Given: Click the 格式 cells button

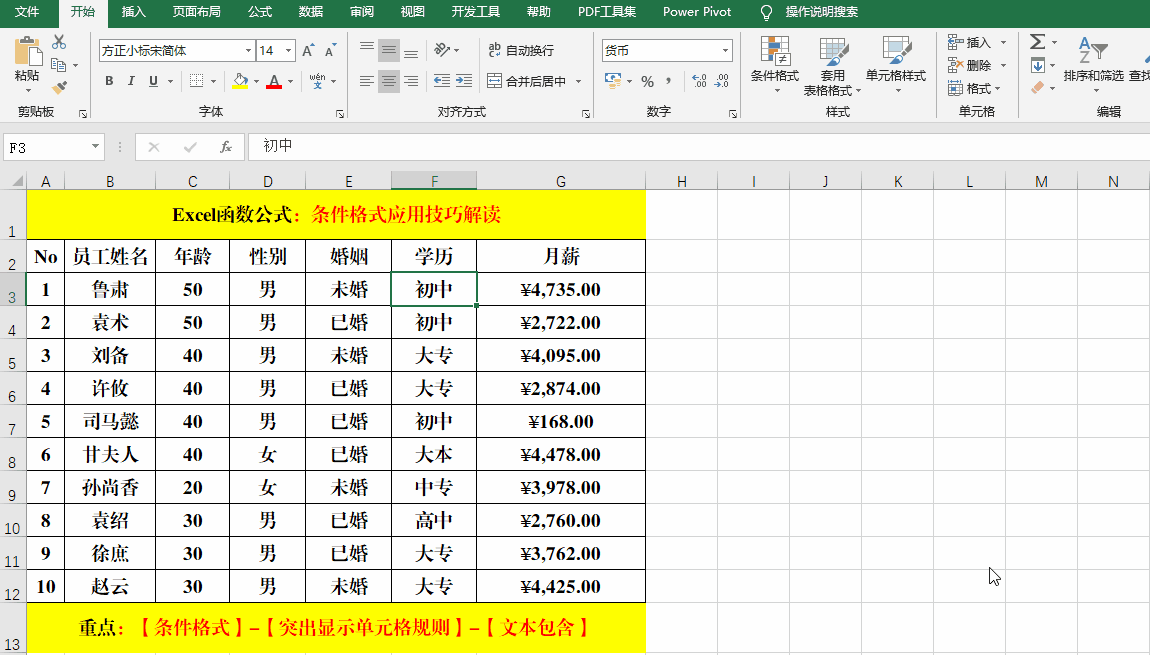Looking at the screenshot, I should (x=974, y=89).
